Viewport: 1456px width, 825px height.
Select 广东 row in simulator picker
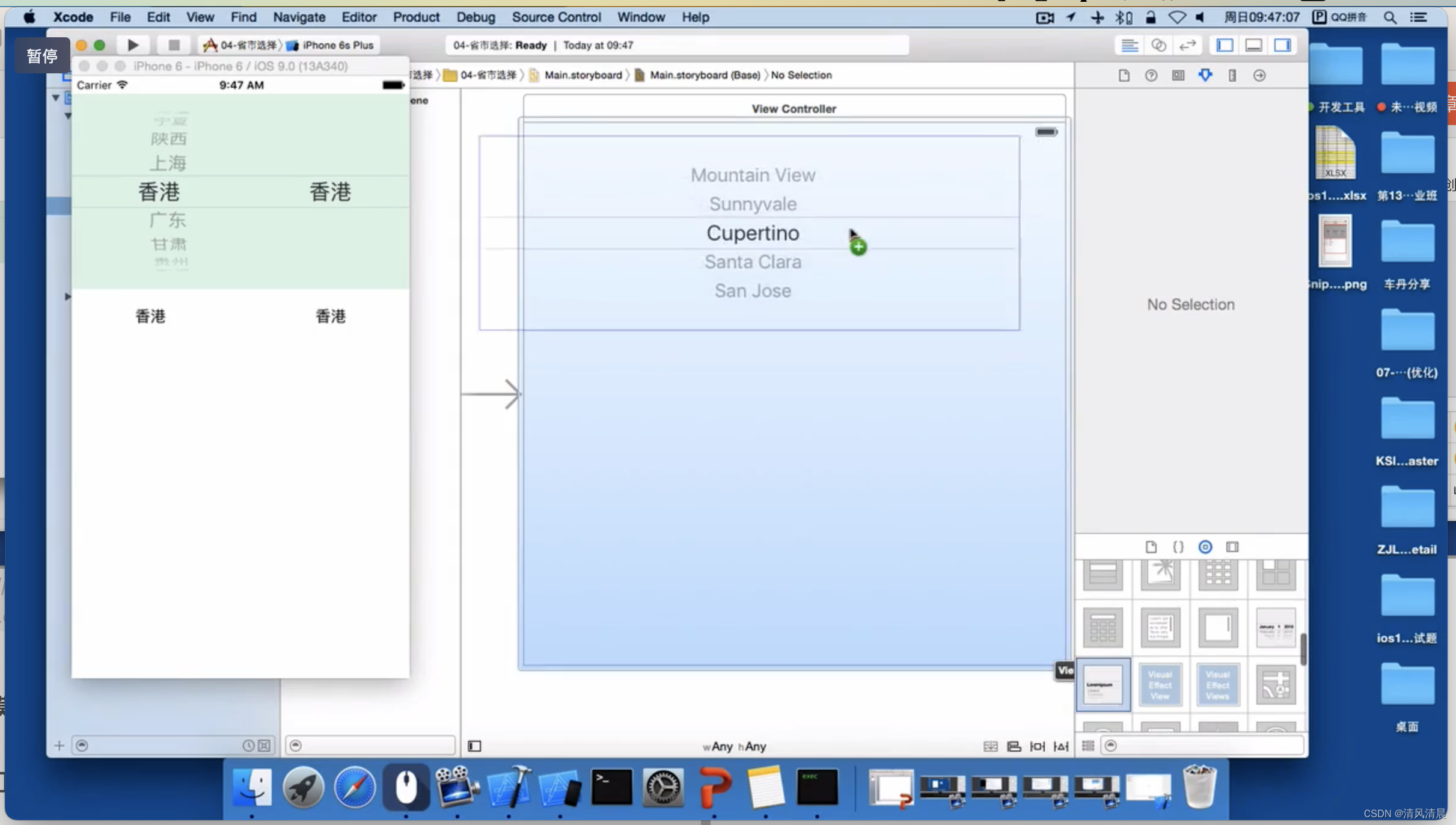pos(168,220)
